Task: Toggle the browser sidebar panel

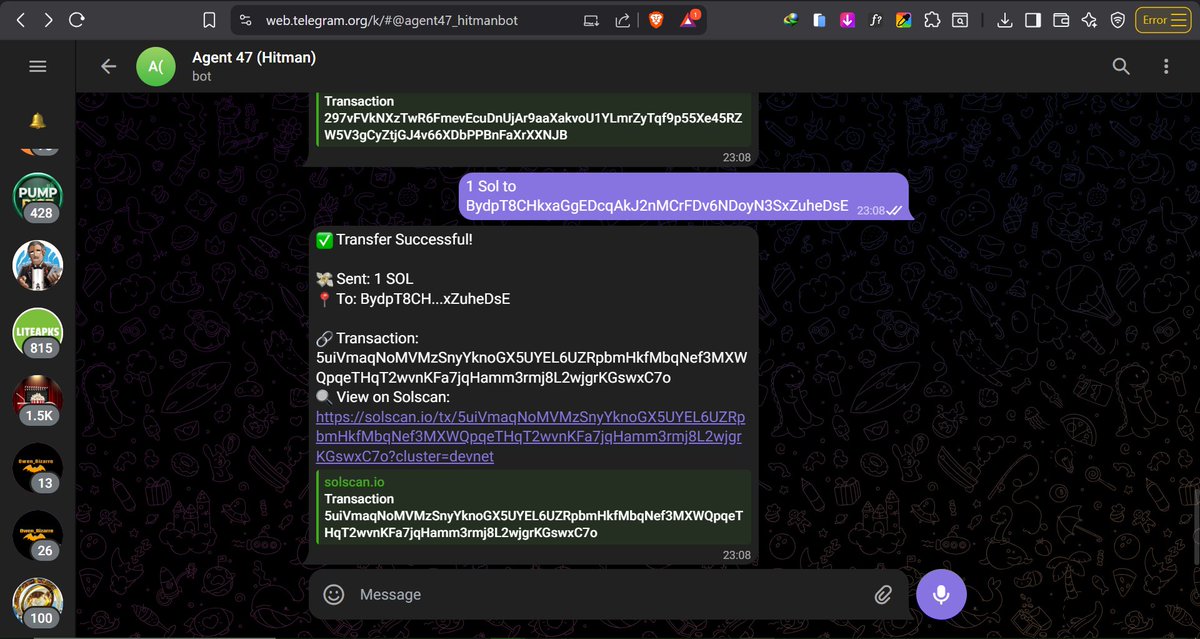Action: (1033, 19)
